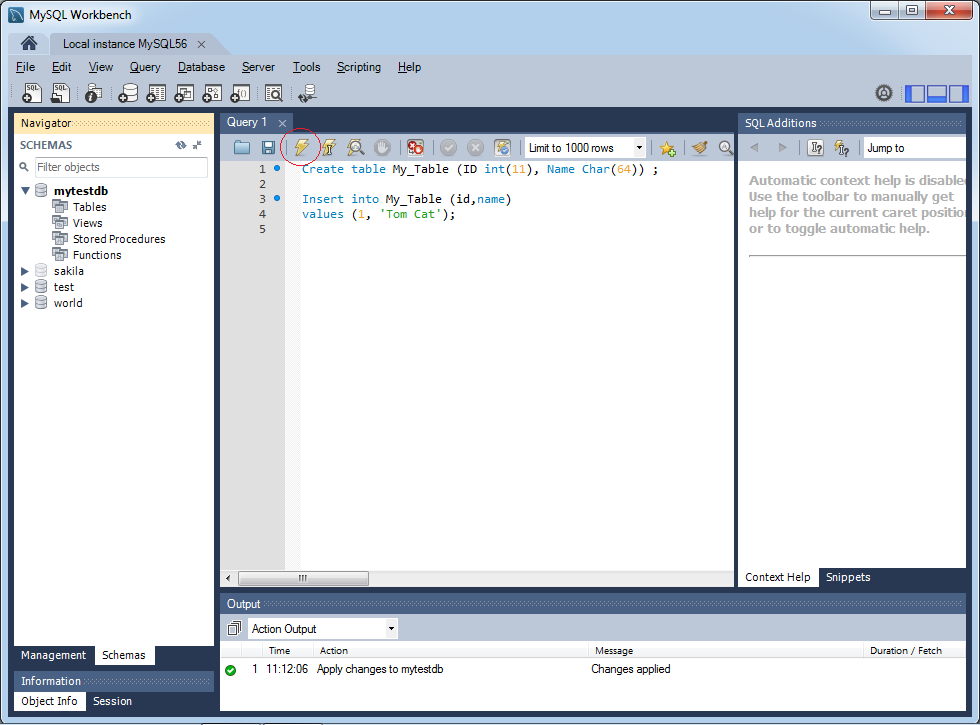
Task: Toggle auto-commit mode icon
Action: click(502, 148)
